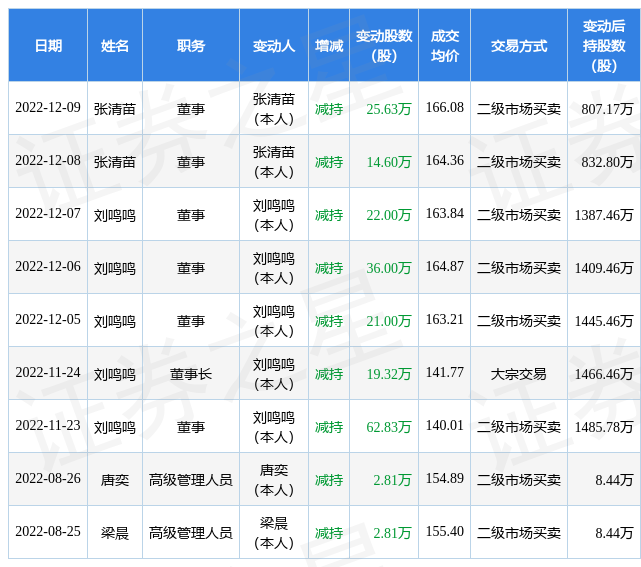Click average price 140.01
This screenshot has width=641, height=567.
[444, 426]
